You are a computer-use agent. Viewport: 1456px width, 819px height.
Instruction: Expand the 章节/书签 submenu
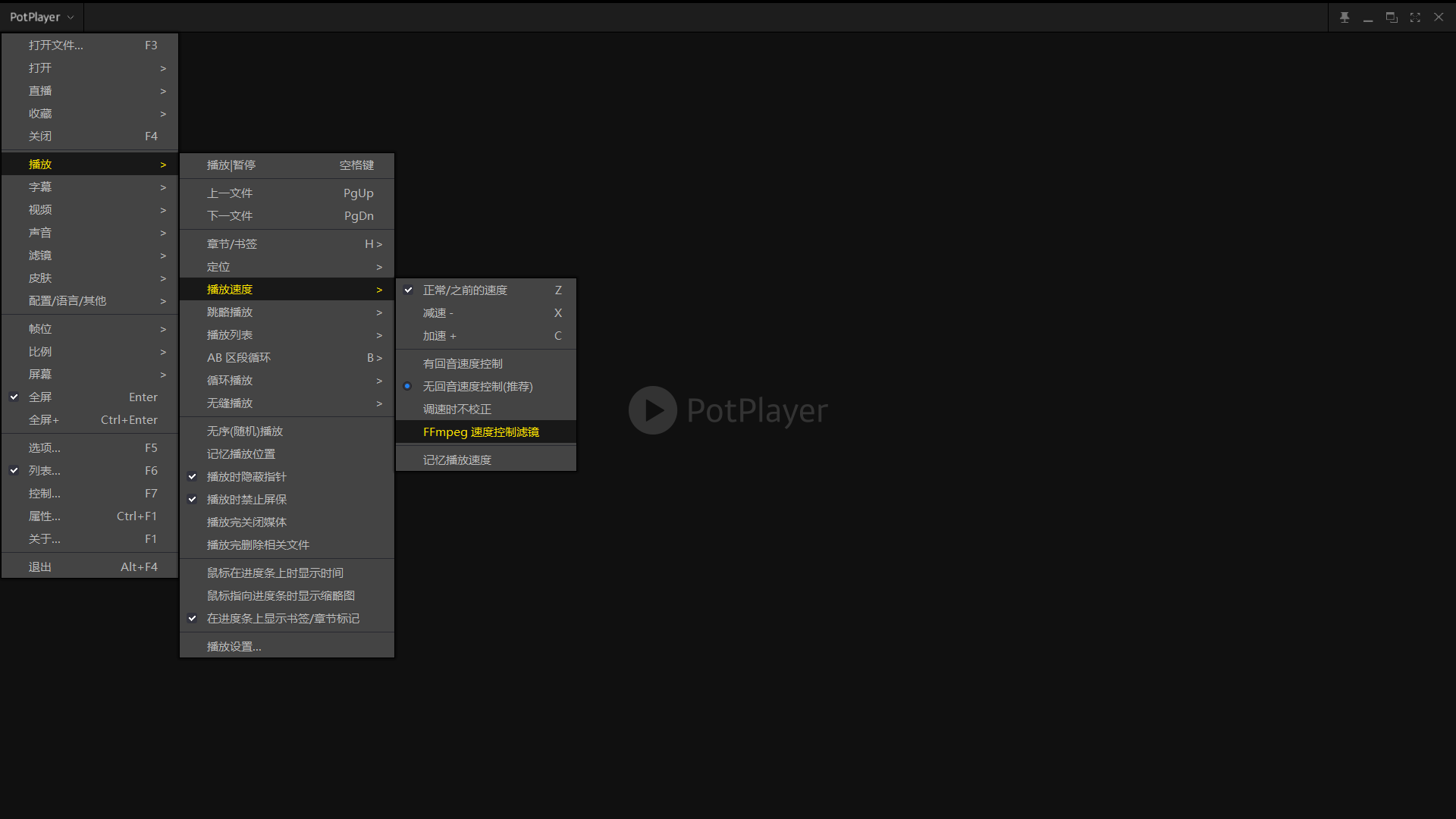coord(287,243)
